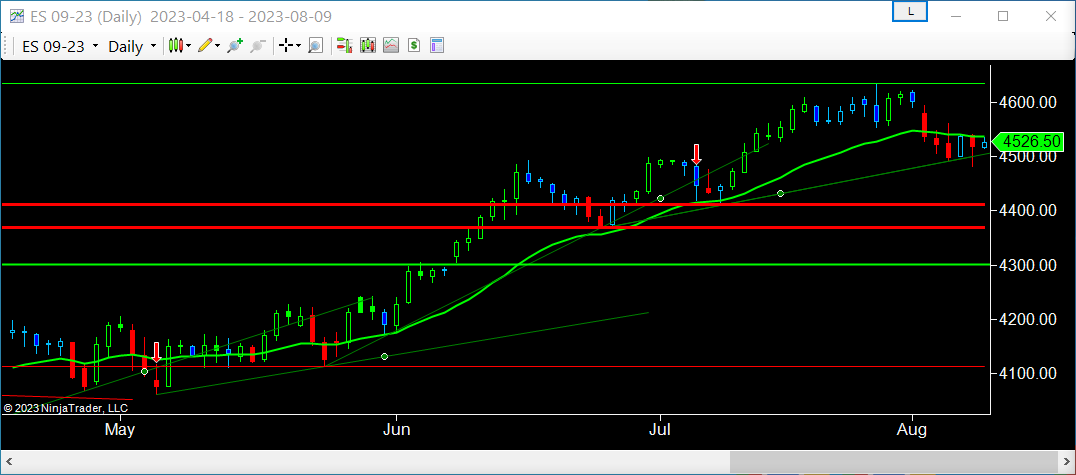
Task: Select the red down arrow marker in May
Action: [156, 352]
